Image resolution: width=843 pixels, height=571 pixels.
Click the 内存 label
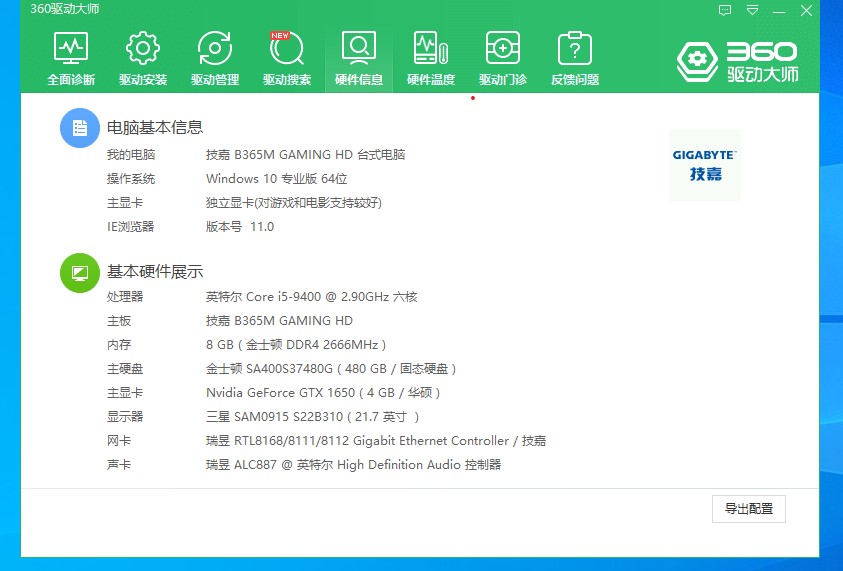(x=119, y=345)
